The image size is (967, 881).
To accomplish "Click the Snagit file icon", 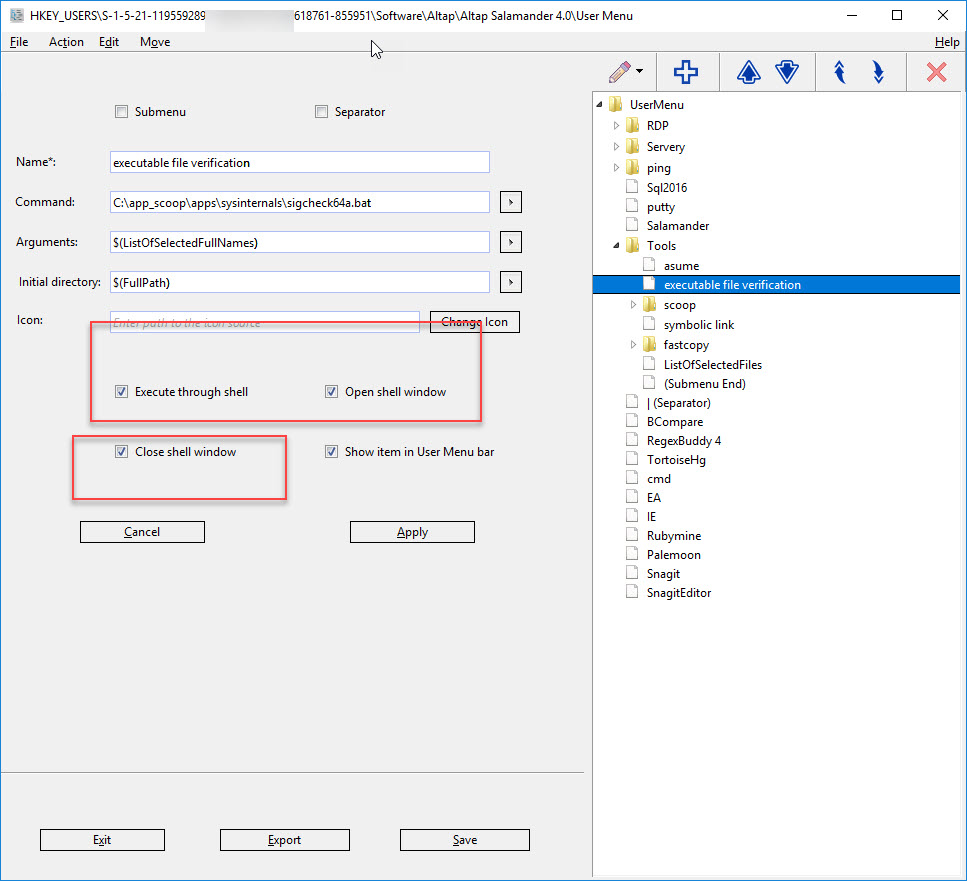I will click(632, 574).
